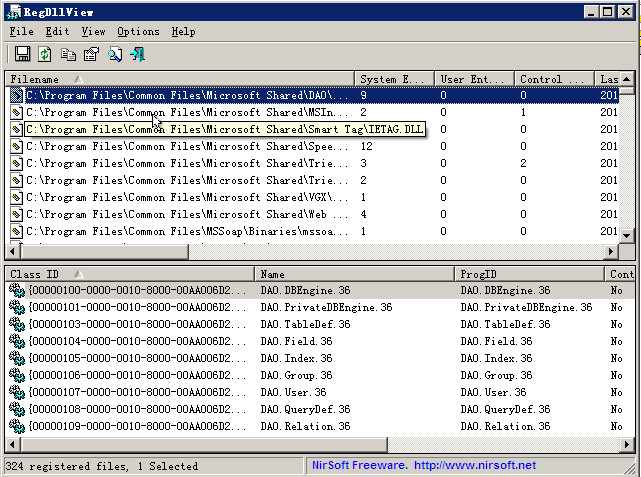The width and height of the screenshot is (641, 477).
Task: Click gear icon of DAO.Field.36 entry
Action: coord(17,341)
